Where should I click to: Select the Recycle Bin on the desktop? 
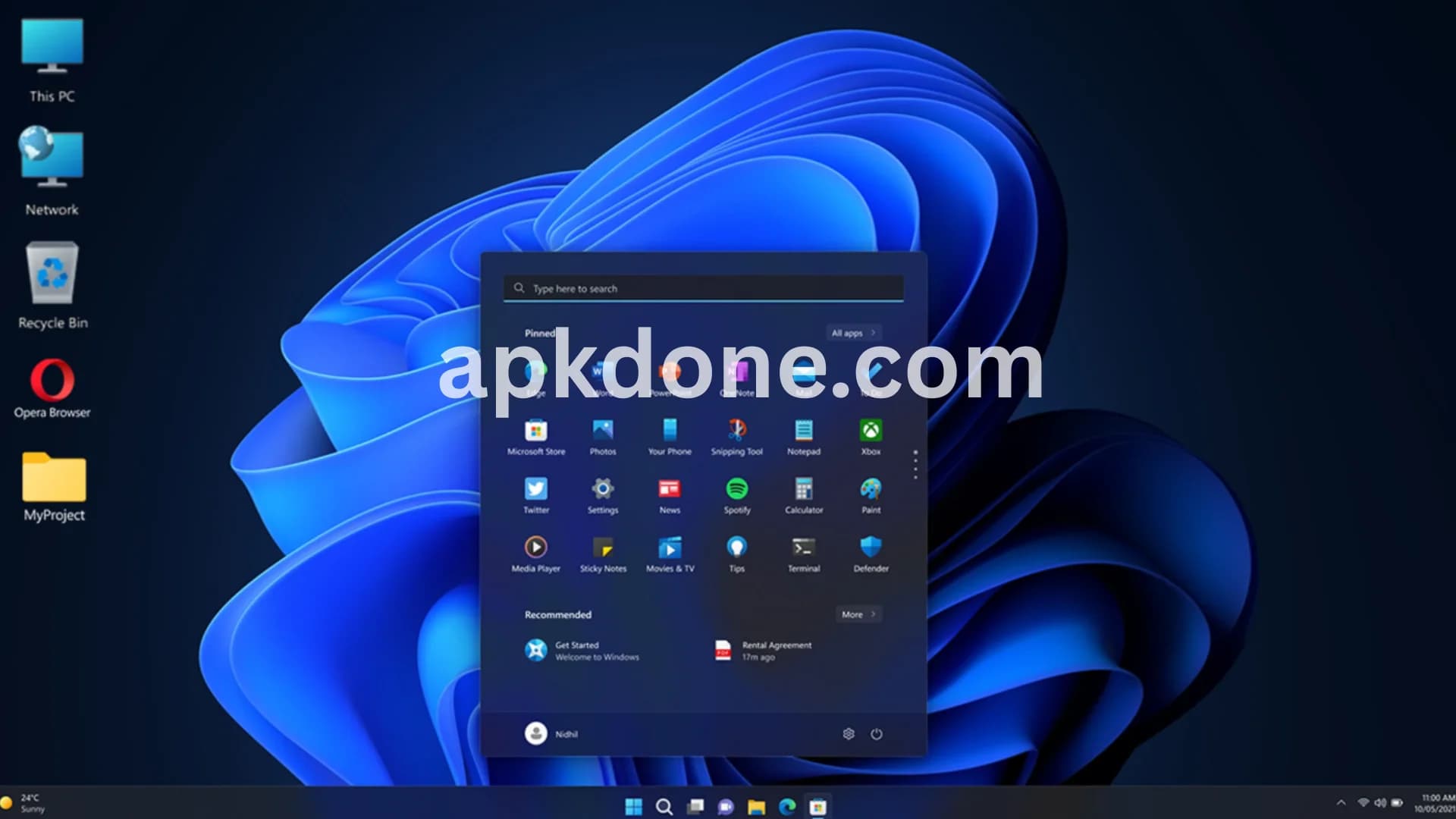(x=52, y=286)
